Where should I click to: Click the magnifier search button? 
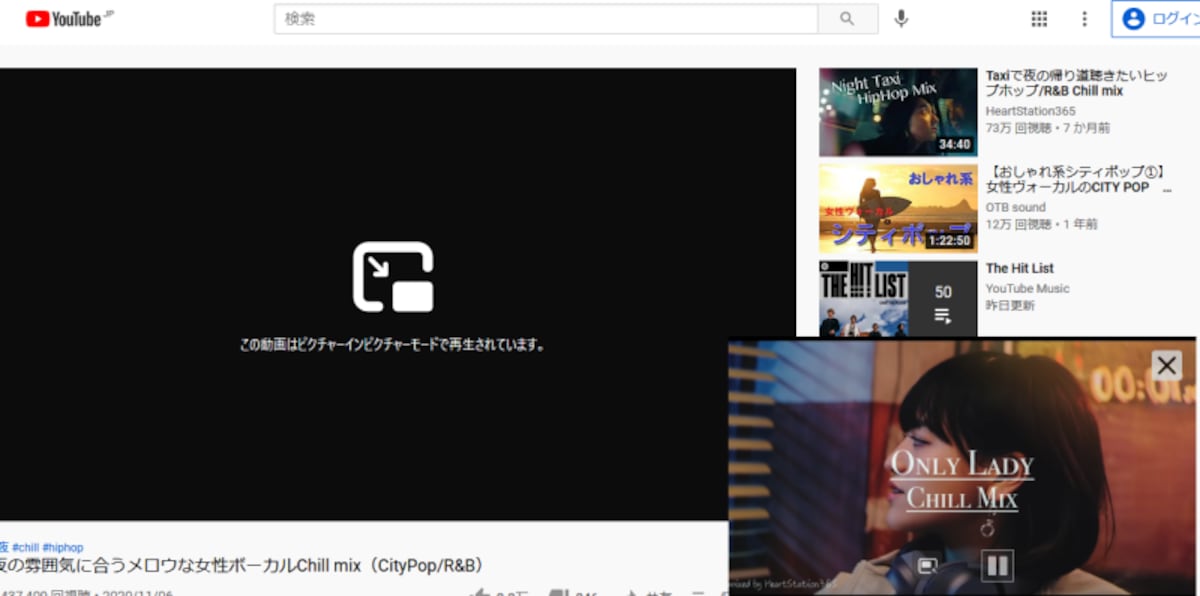click(847, 18)
